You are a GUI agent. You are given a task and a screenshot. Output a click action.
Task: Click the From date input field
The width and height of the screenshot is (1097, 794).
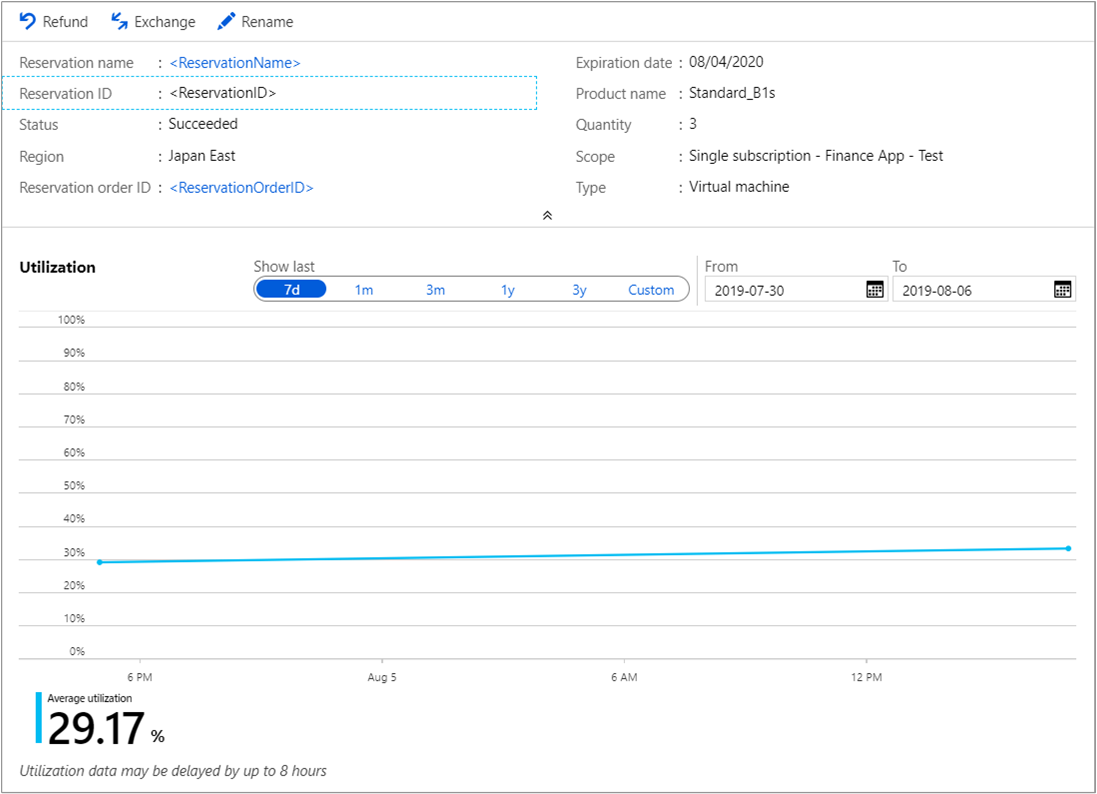(x=780, y=290)
